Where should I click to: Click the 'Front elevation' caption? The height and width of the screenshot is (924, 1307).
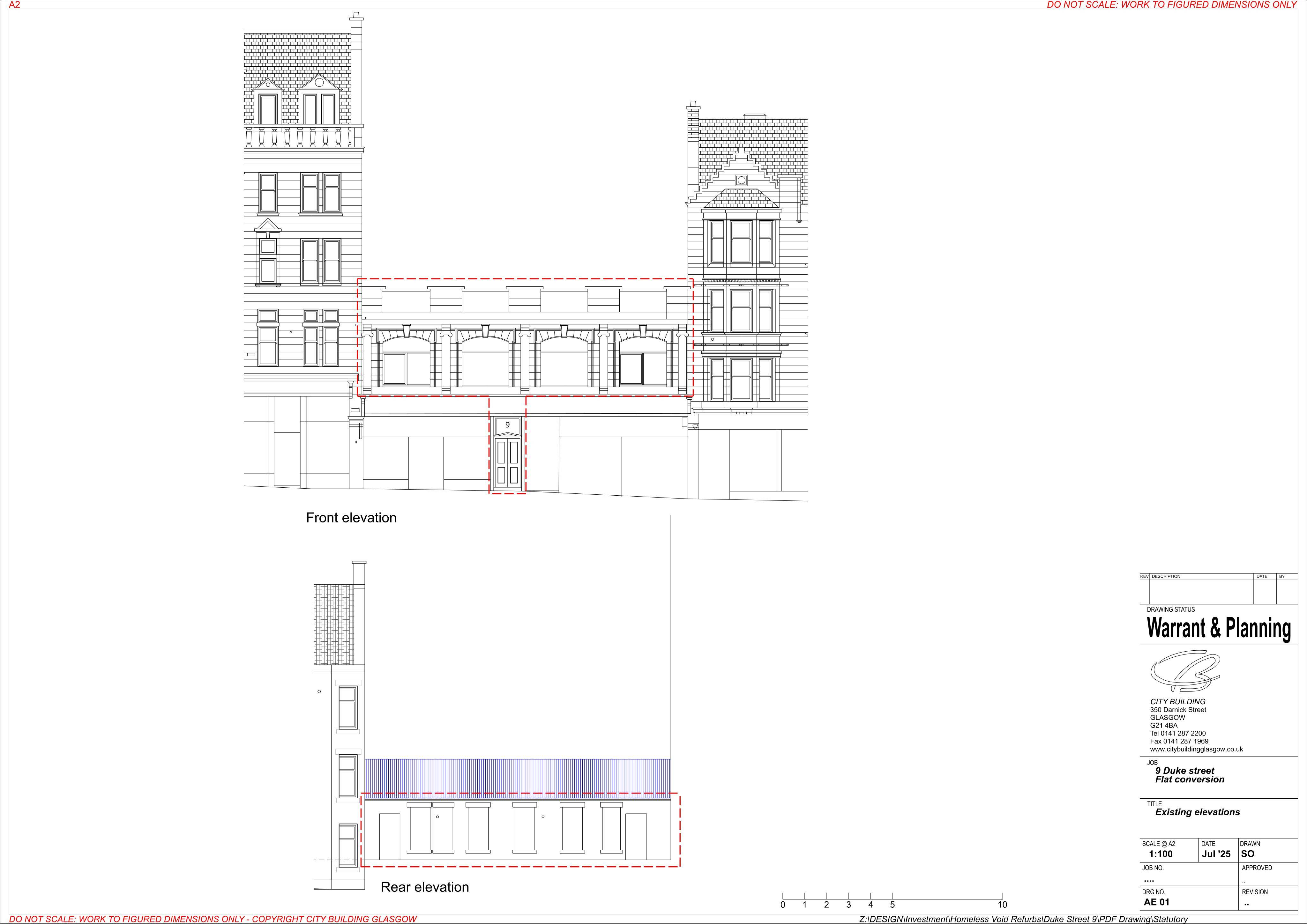point(351,518)
